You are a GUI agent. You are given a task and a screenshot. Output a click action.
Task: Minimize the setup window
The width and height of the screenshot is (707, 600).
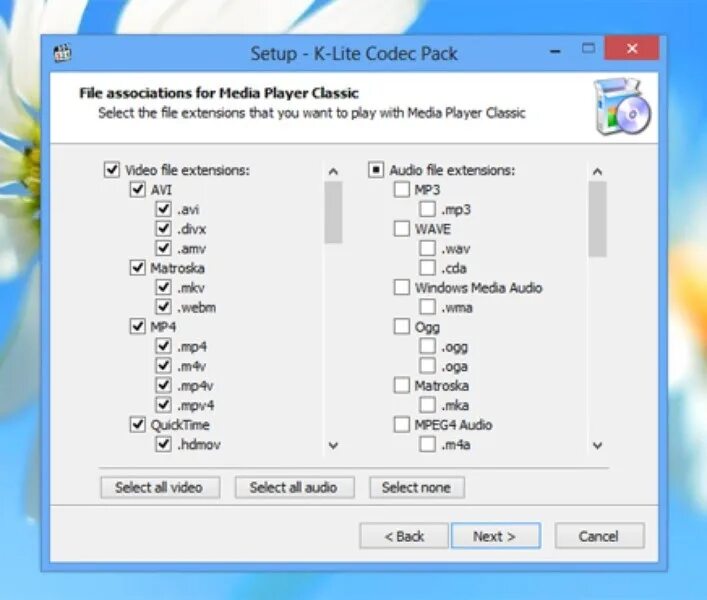coord(555,50)
